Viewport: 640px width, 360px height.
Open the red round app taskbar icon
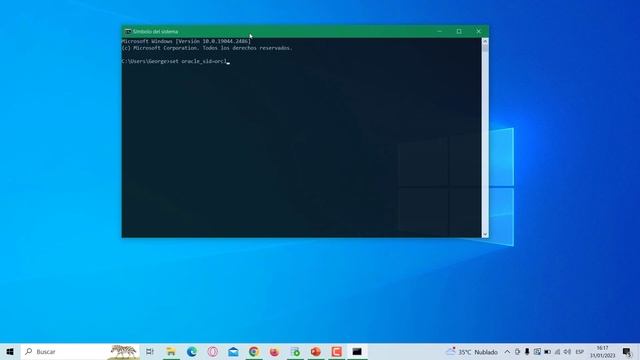274,351
